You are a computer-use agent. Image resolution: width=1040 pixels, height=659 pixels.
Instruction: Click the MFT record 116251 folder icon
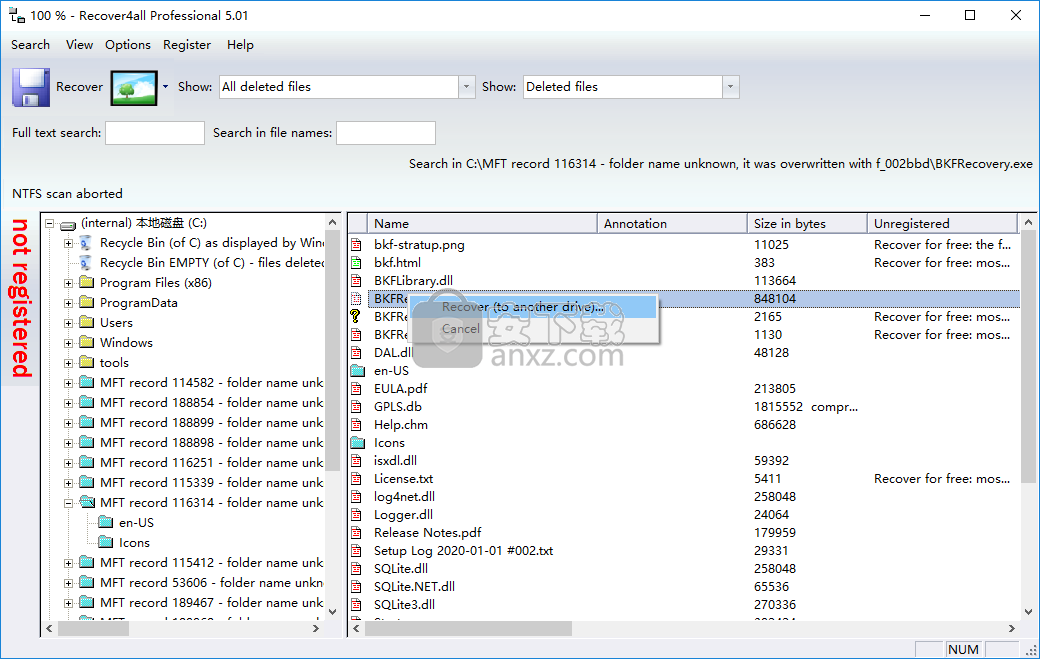(x=87, y=462)
